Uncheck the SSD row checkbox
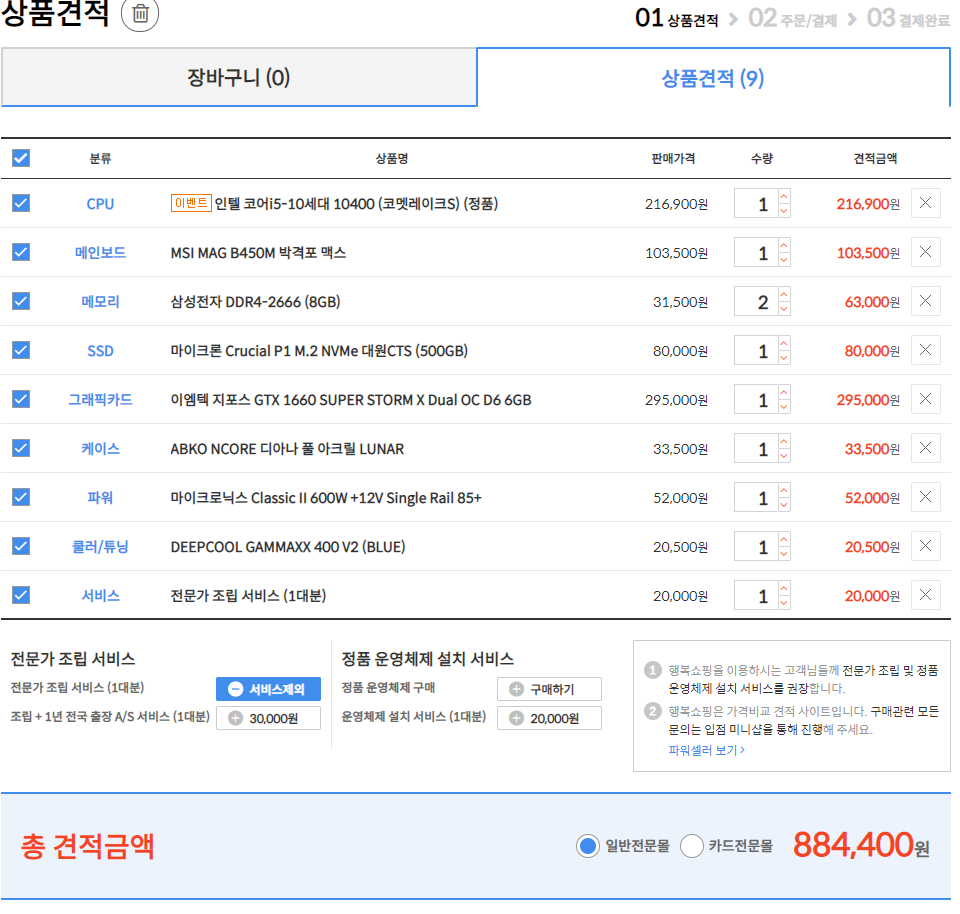Screen dimensions: 960x914 tap(21, 350)
